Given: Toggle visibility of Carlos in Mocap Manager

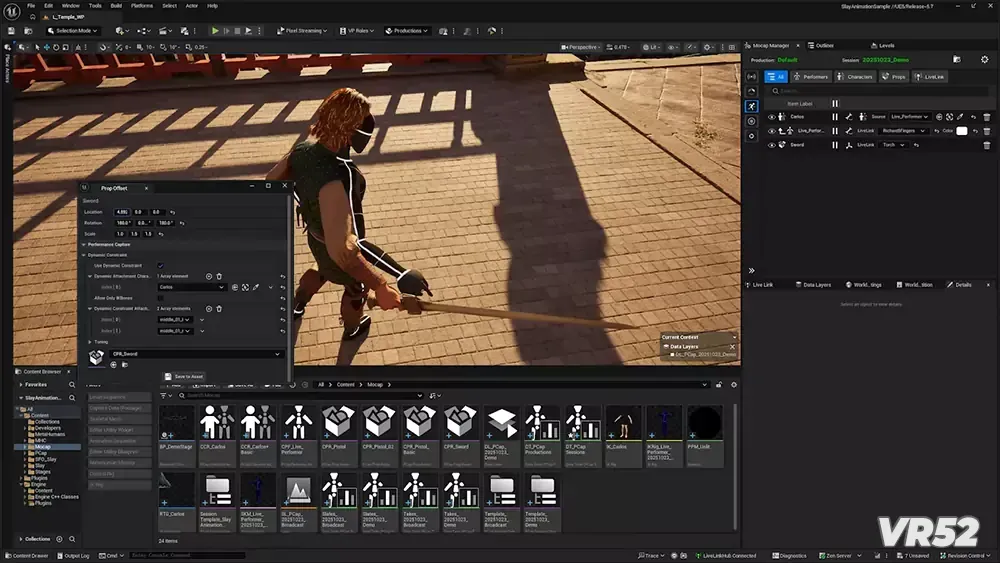Looking at the screenshot, I should (771, 117).
